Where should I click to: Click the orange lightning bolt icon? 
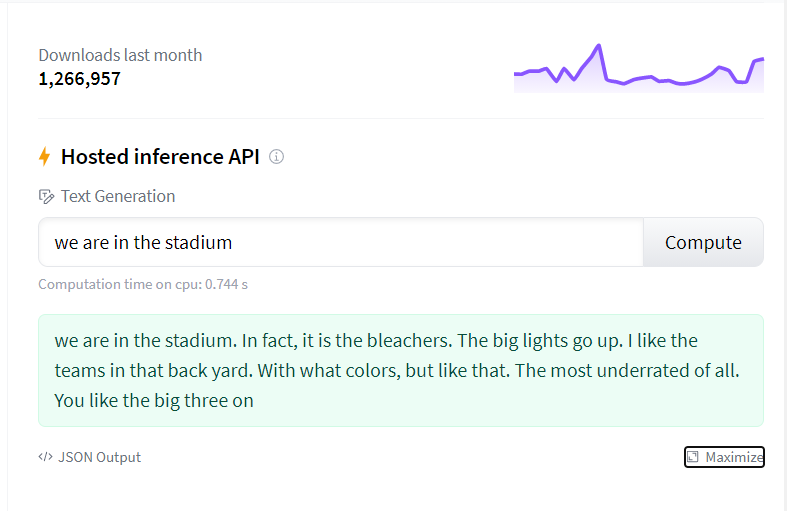tap(45, 157)
